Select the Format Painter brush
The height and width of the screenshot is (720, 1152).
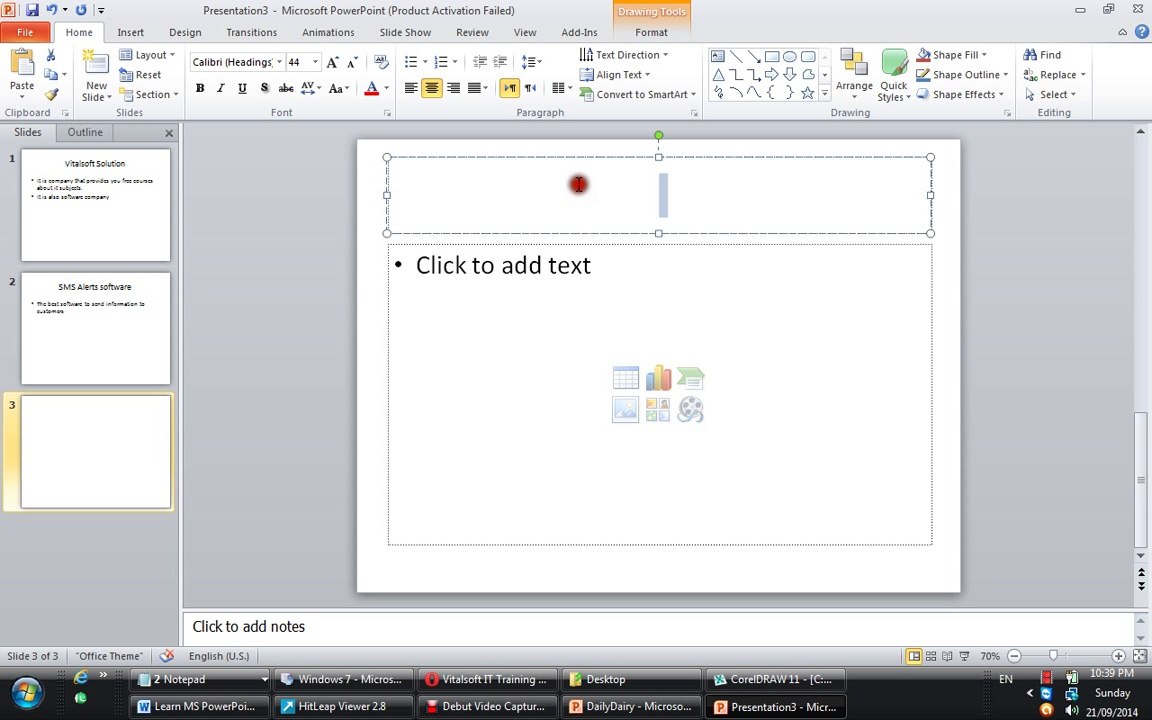pos(51,94)
